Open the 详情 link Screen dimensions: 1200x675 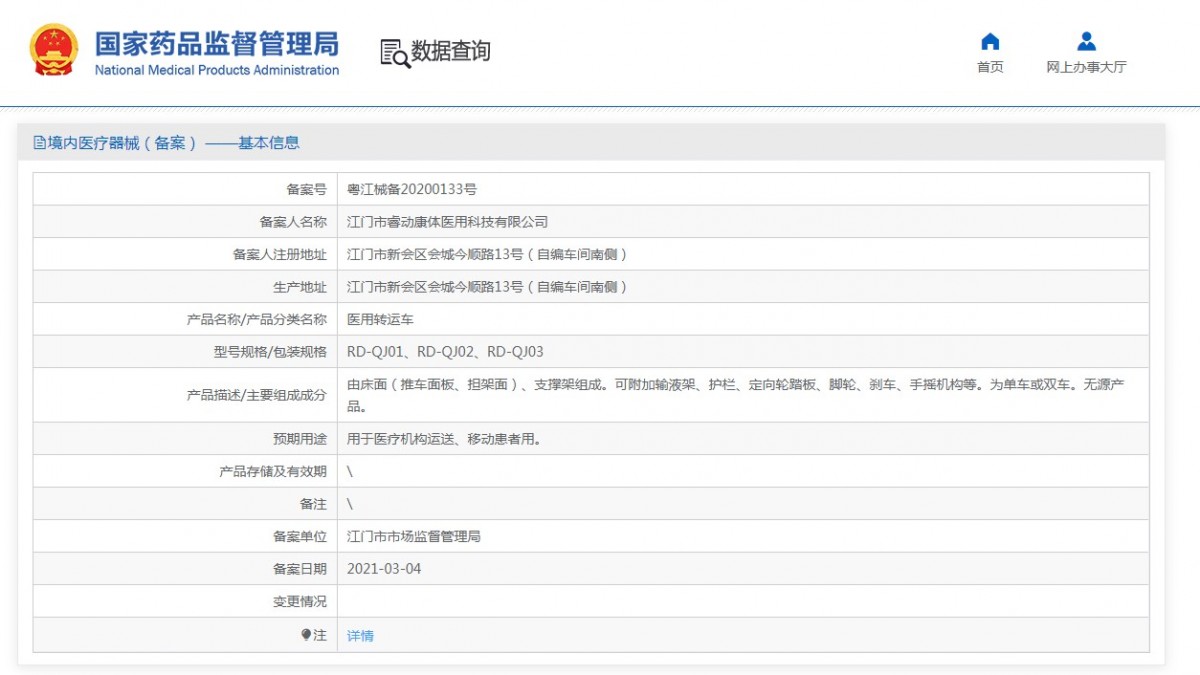360,635
